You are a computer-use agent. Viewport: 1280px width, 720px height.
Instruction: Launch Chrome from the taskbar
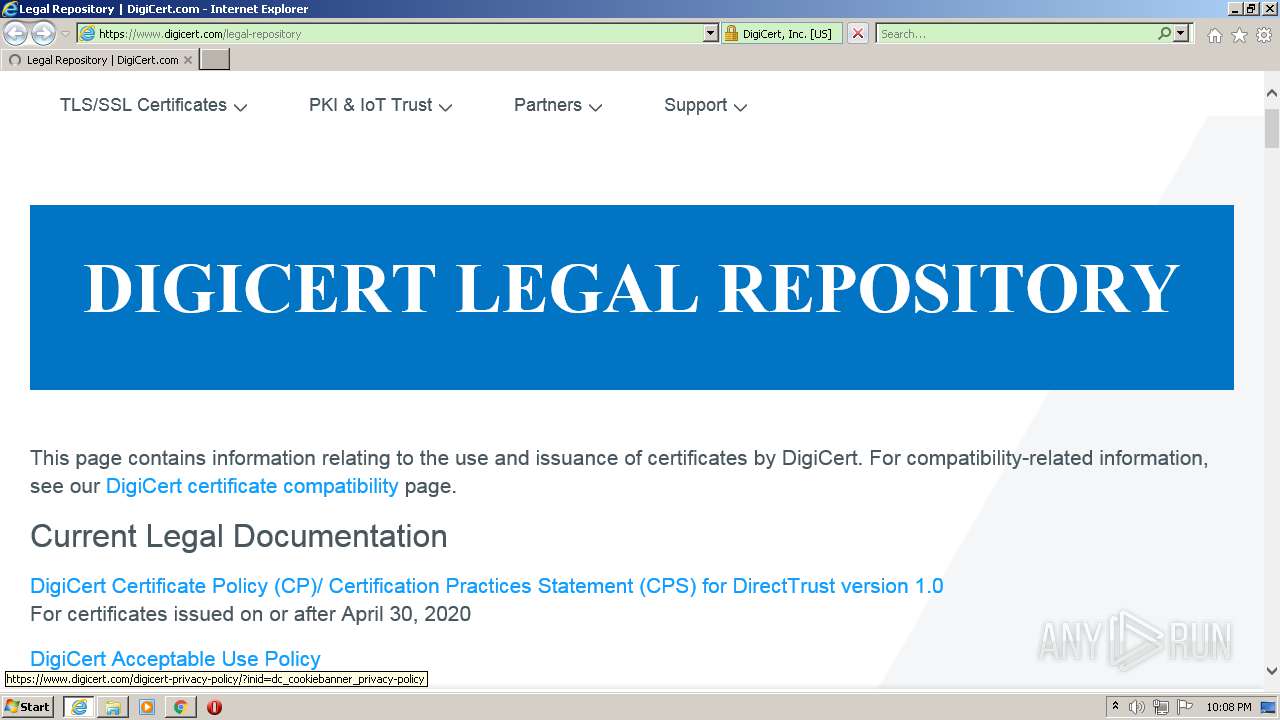click(x=180, y=707)
